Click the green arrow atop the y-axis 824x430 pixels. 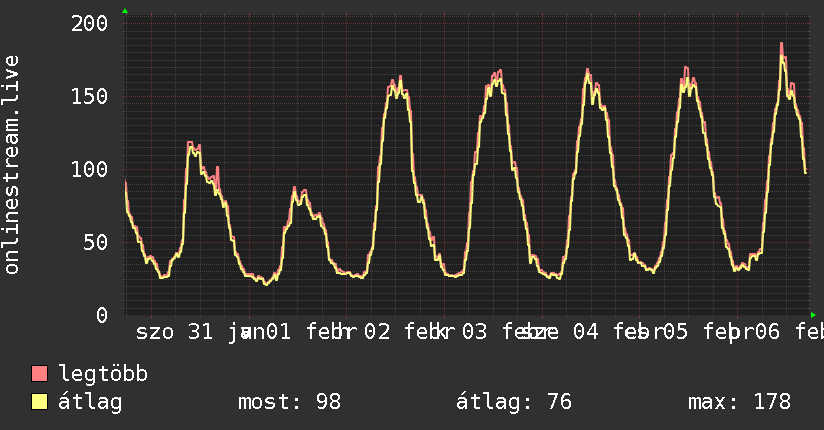125,11
